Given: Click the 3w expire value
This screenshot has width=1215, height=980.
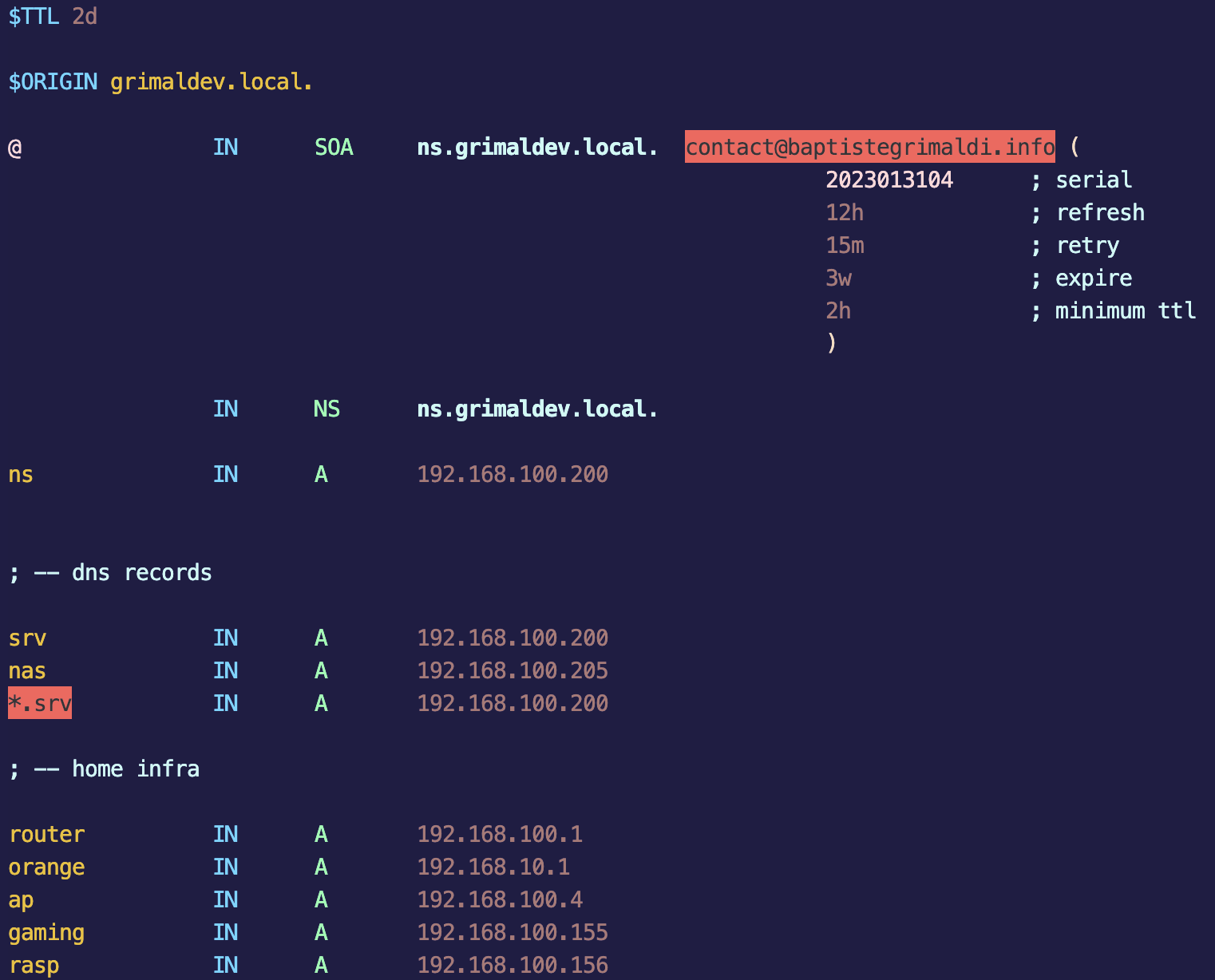Looking at the screenshot, I should point(838,278).
